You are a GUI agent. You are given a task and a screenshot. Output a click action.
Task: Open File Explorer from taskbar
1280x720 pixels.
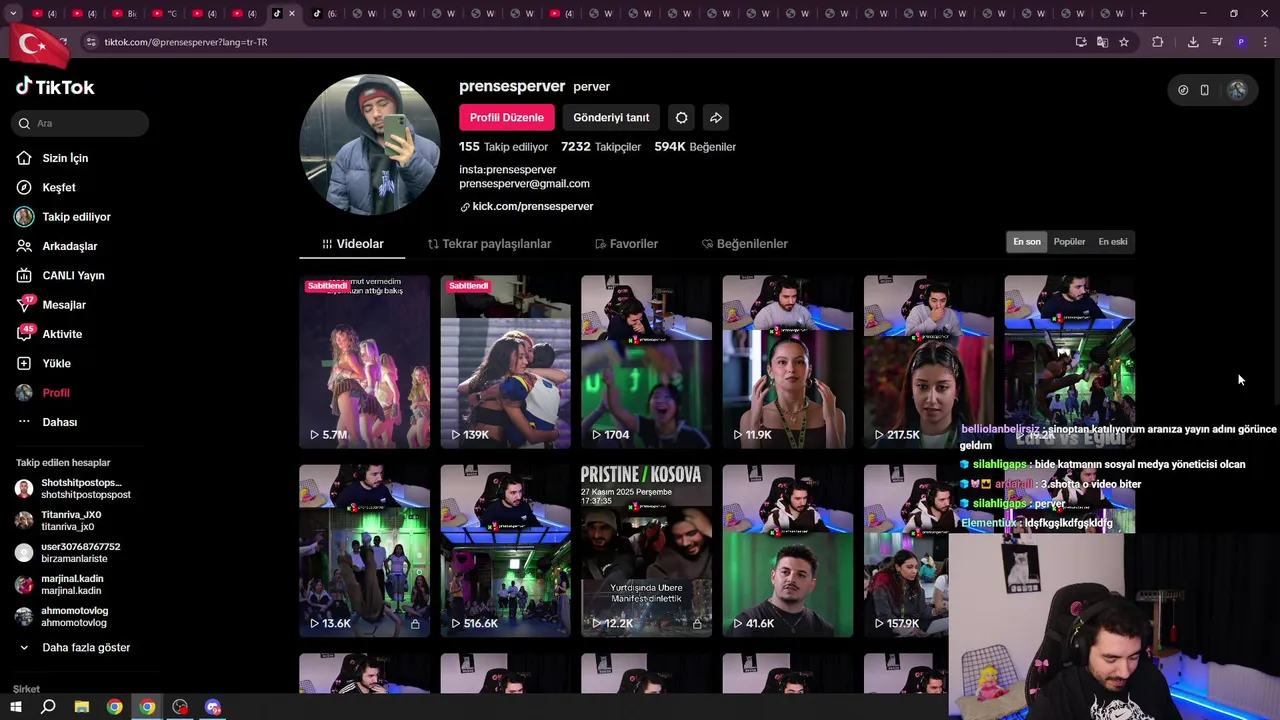[82, 707]
